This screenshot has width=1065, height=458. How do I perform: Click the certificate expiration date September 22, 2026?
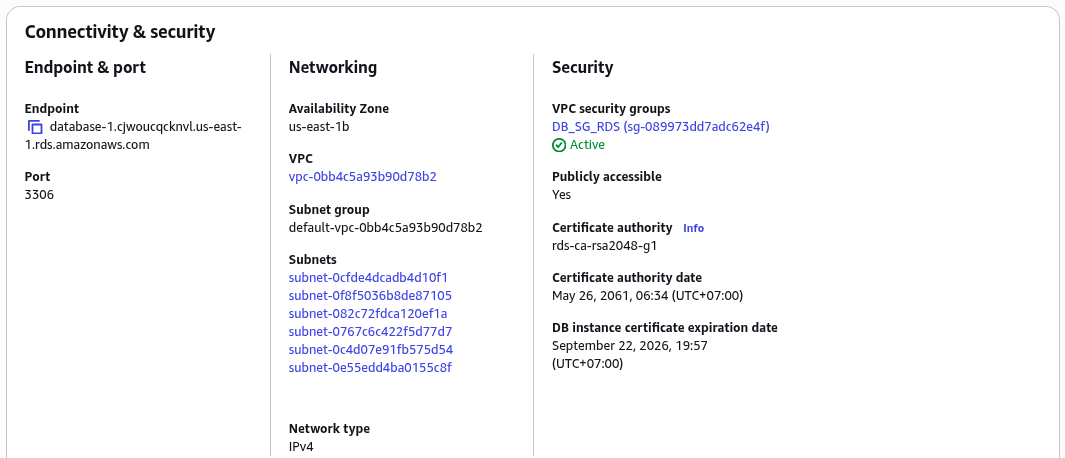point(630,345)
